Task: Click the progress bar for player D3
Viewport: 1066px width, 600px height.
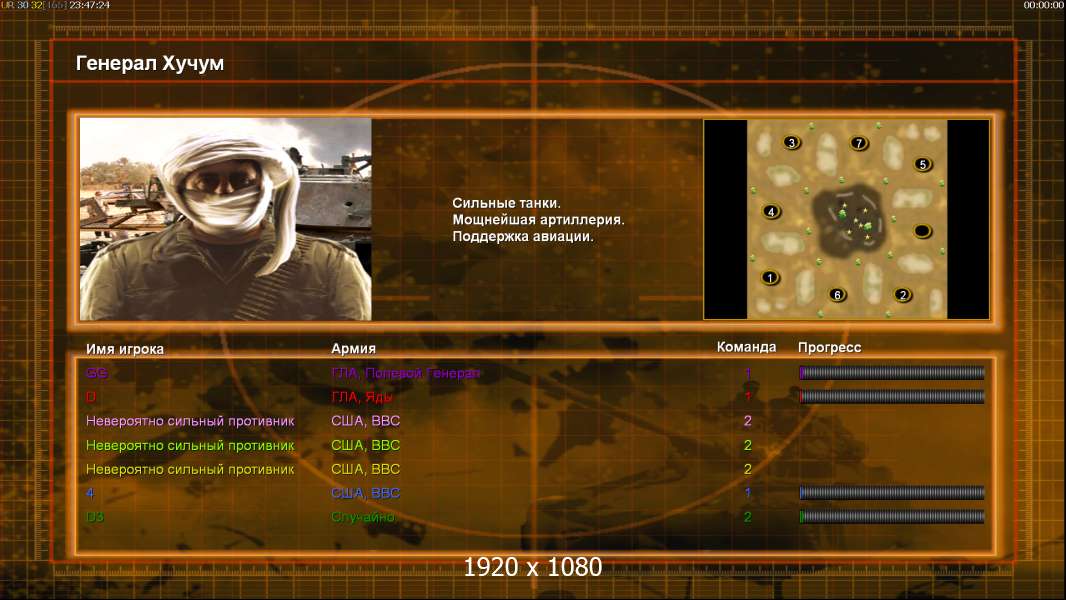Action: (892, 517)
